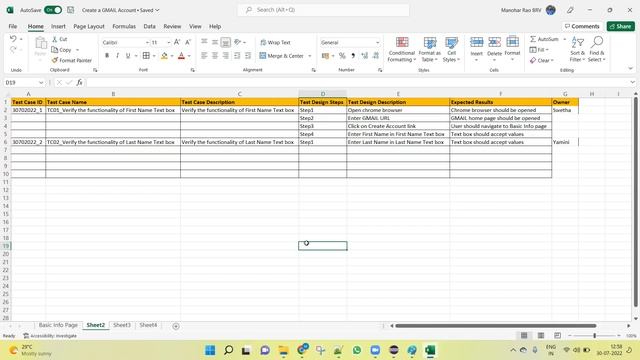This screenshot has width=640, height=360.
Task: Increase font size with the larger A icon
Action: pos(177,42)
